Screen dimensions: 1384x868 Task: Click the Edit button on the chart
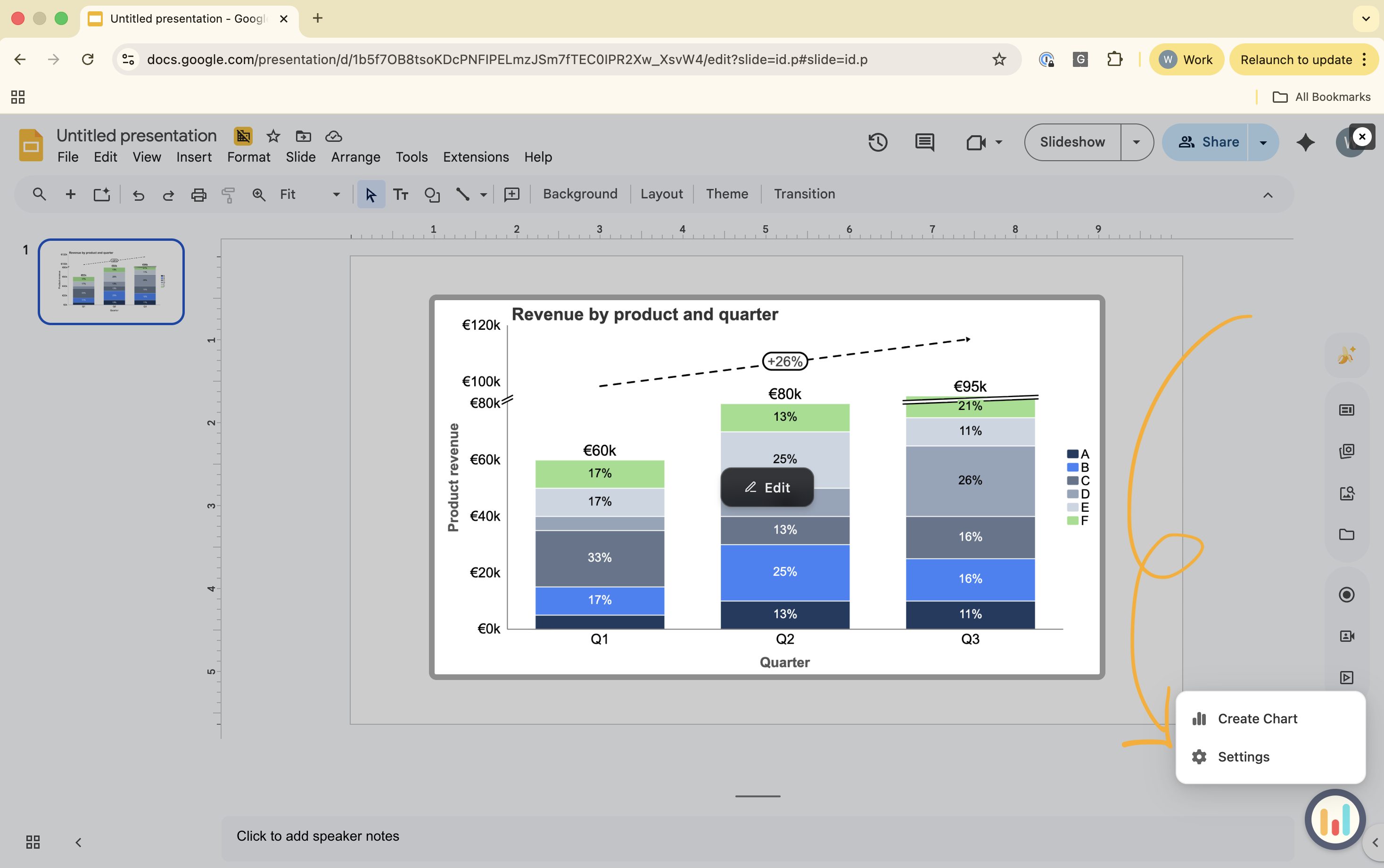(767, 487)
